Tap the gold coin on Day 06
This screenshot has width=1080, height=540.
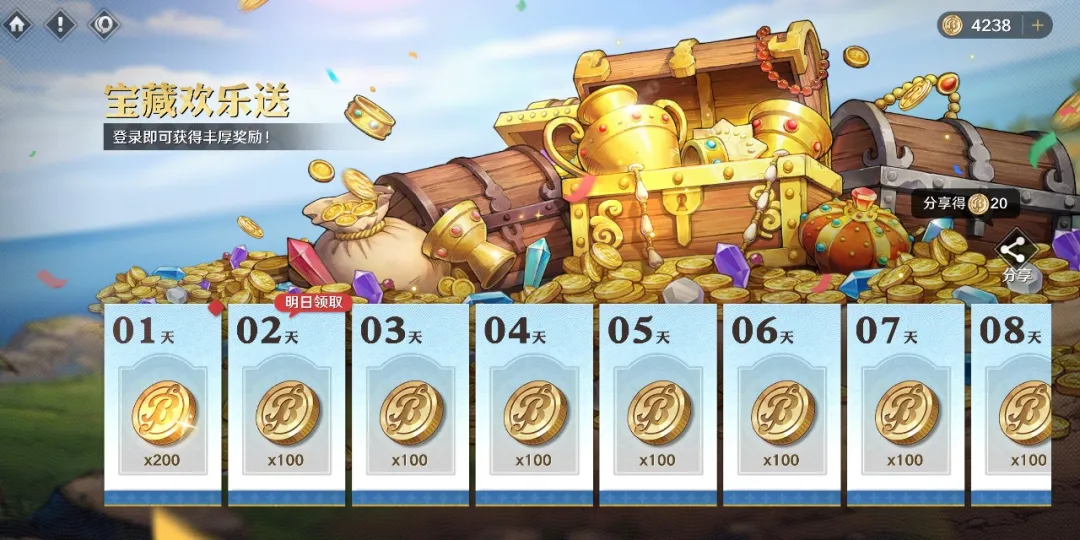(782, 412)
